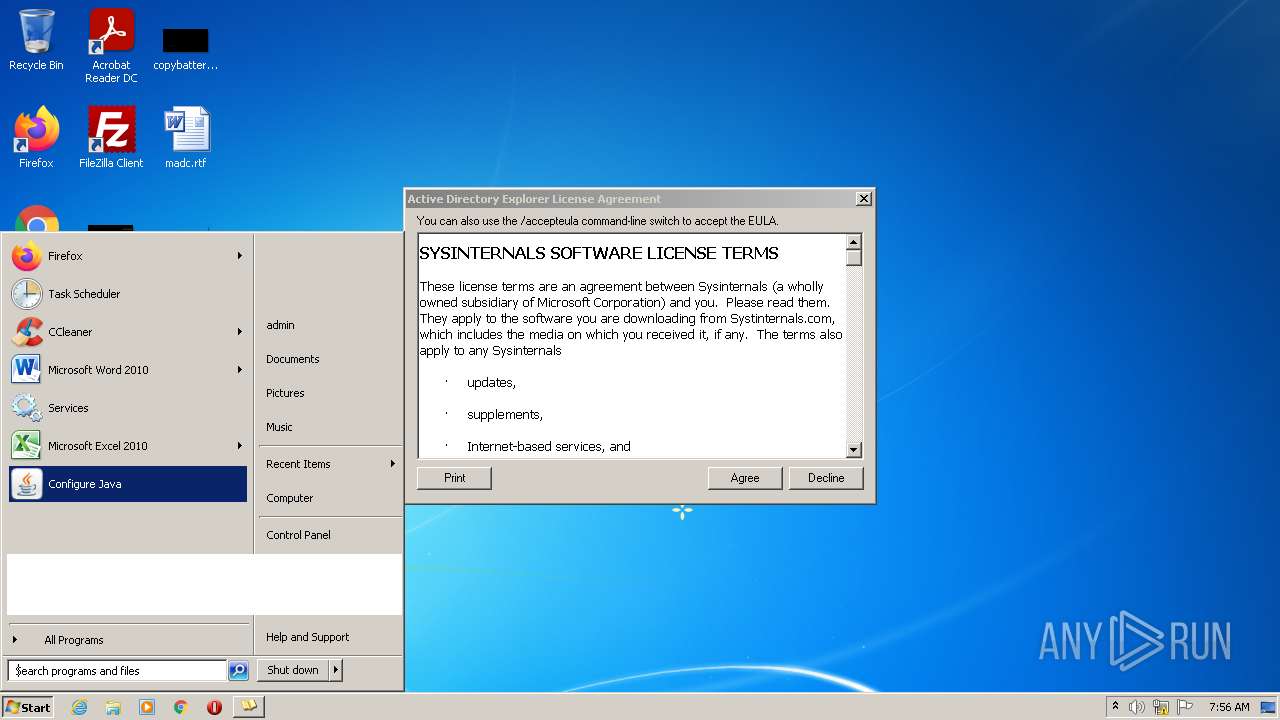The height and width of the screenshot is (720, 1280).
Task: Select Firefox icon in Start menu
Action: coord(27,256)
